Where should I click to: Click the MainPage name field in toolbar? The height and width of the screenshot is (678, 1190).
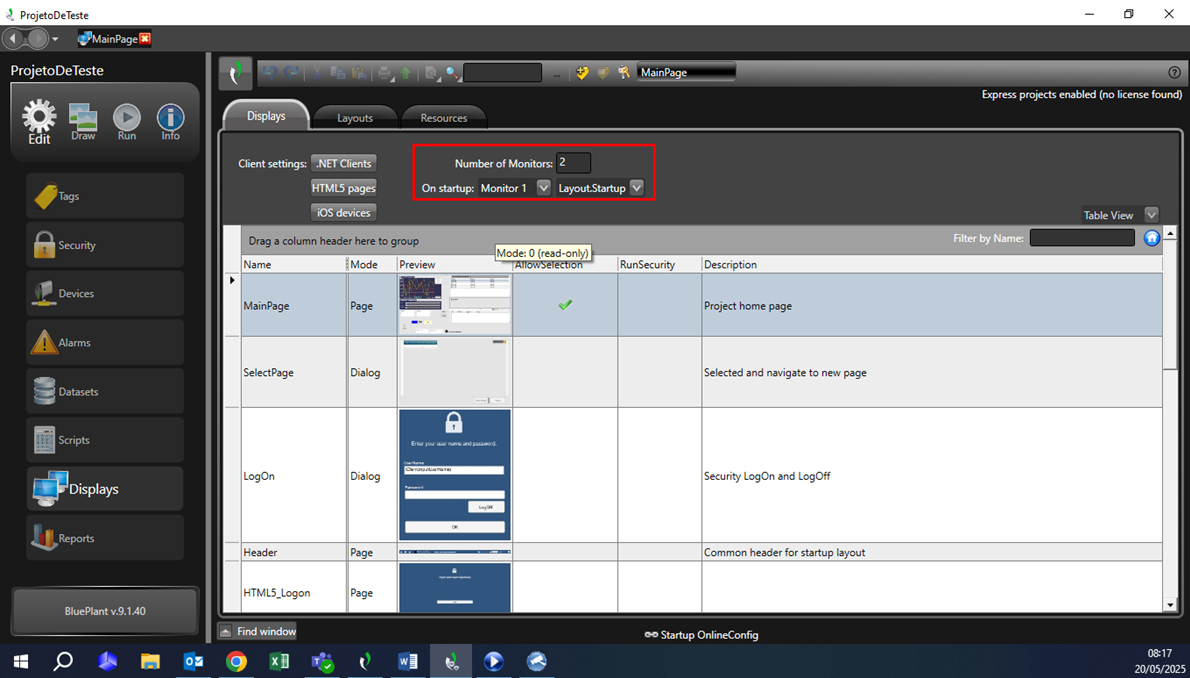tap(687, 73)
